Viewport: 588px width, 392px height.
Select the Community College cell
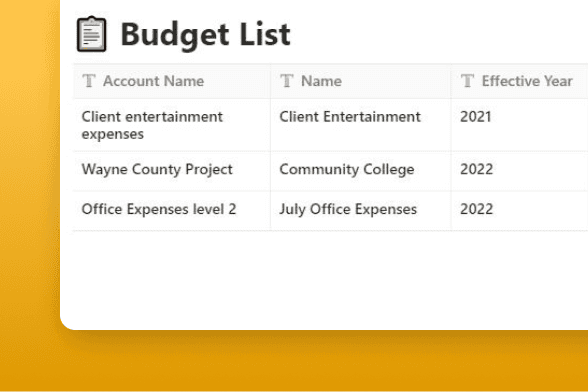click(x=361, y=171)
